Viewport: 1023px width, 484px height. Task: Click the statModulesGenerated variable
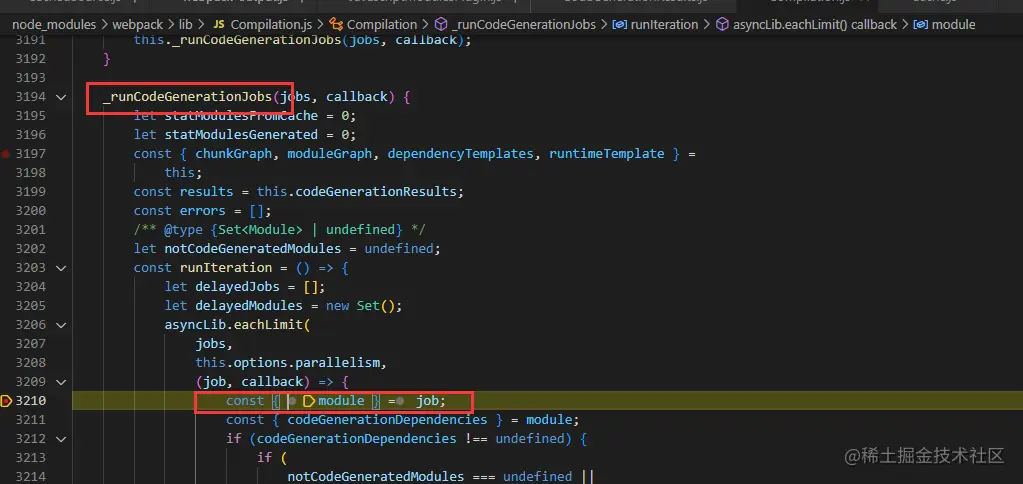pos(241,135)
